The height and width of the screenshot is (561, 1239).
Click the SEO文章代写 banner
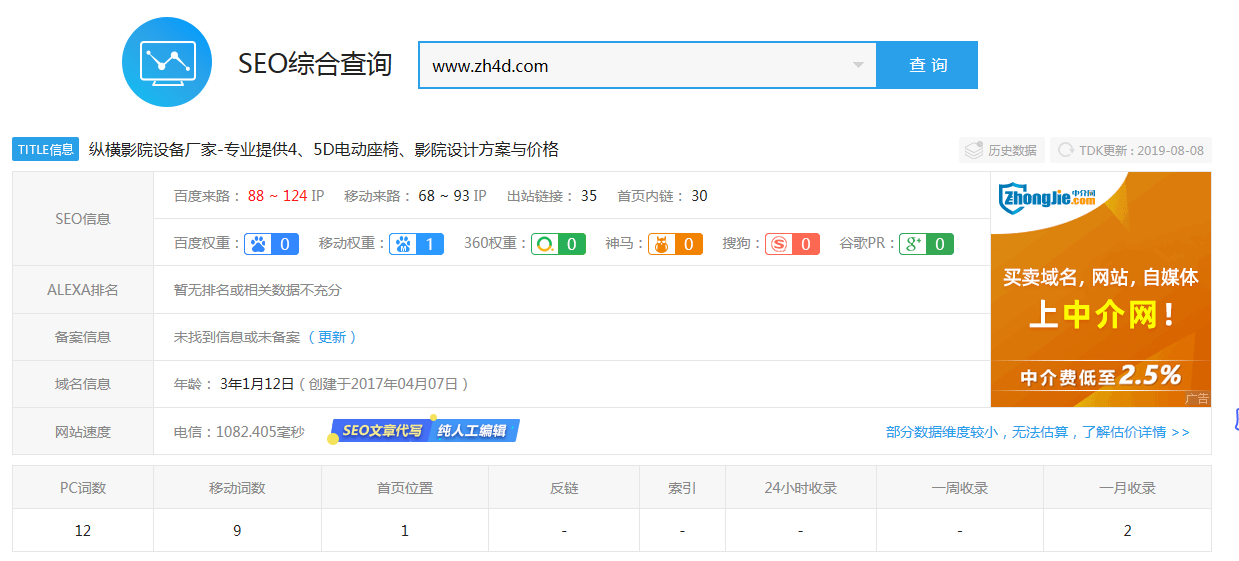(424, 431)
